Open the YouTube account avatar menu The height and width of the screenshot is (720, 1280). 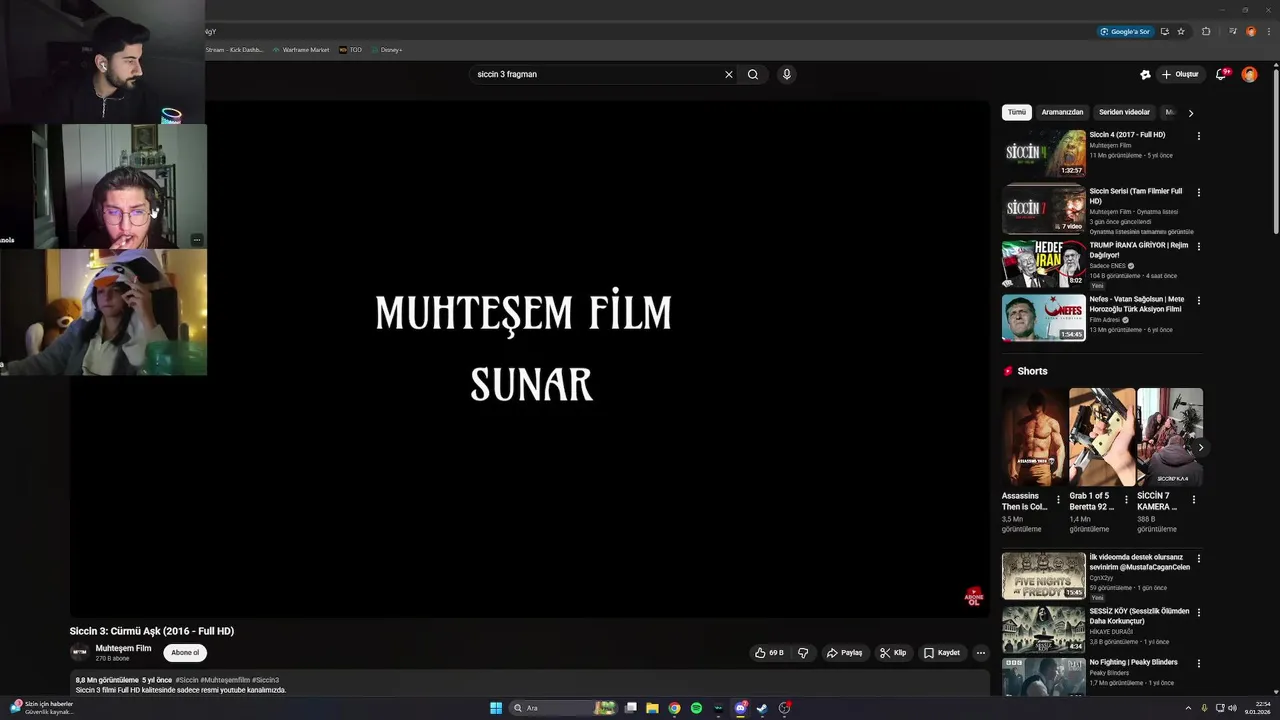click(1249, 74)
